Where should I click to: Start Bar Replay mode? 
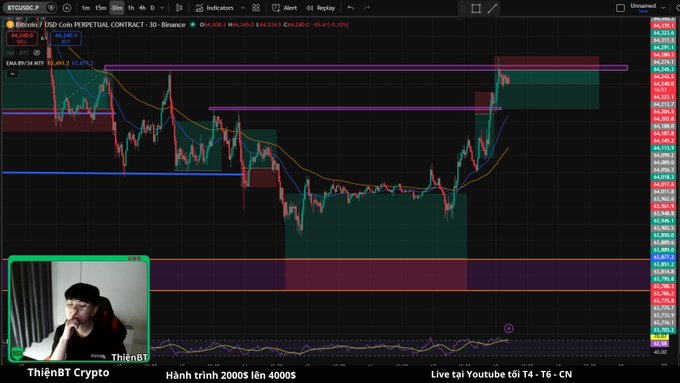[320, 8]
